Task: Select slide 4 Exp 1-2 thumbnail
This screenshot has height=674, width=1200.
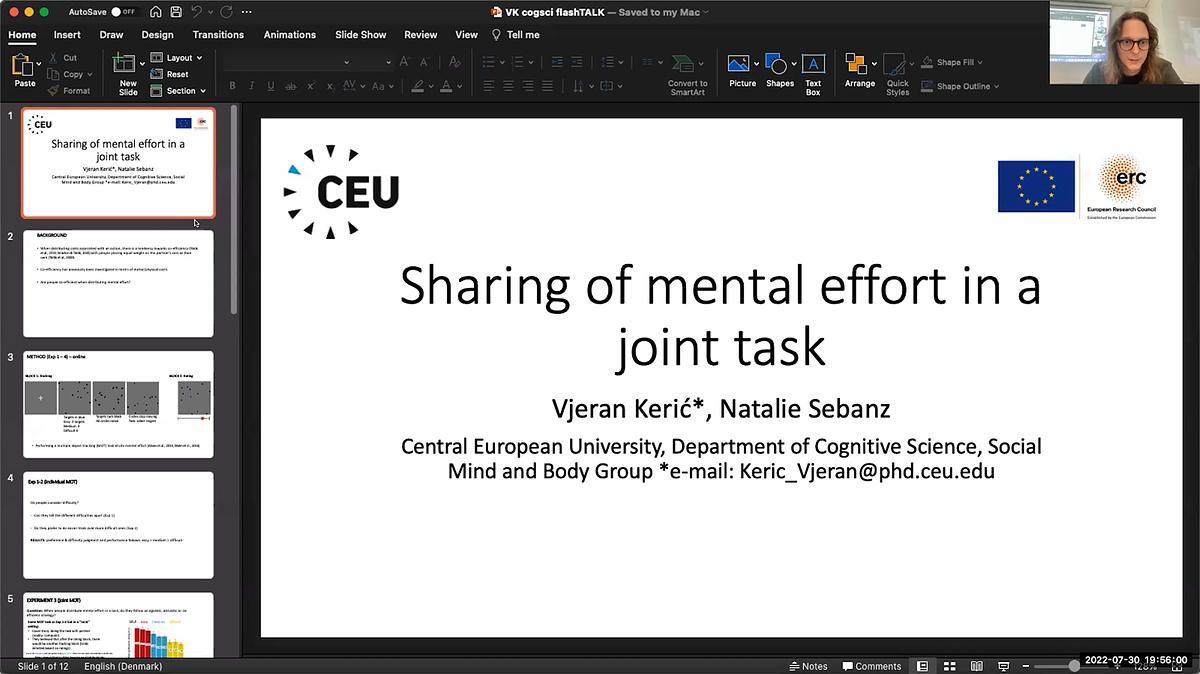Action: [x=118, y=525]
